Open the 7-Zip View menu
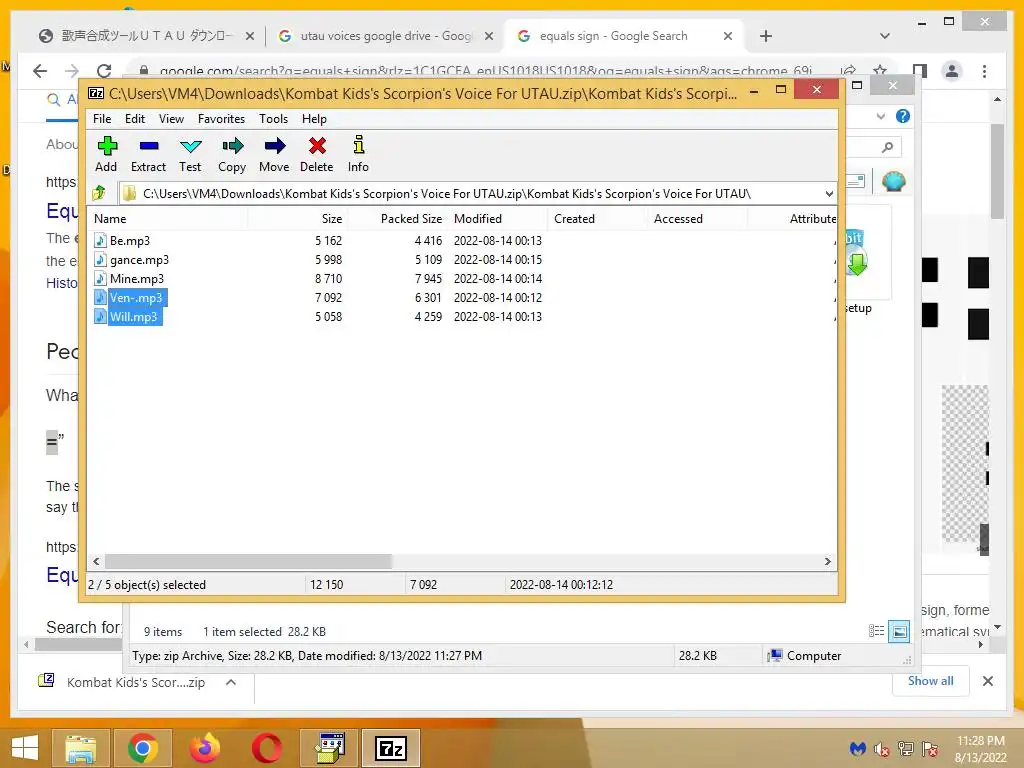Image resolution: width=1024 pixels, height=768 pixels. click(171, 119)
